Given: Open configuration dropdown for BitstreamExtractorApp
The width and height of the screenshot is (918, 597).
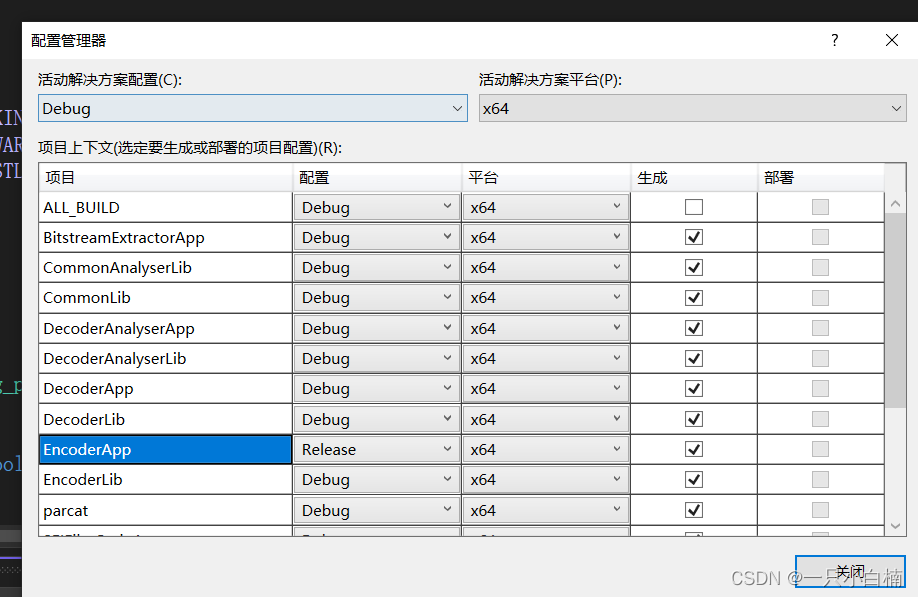Looking at the screenshot, I should click(376, 237).
